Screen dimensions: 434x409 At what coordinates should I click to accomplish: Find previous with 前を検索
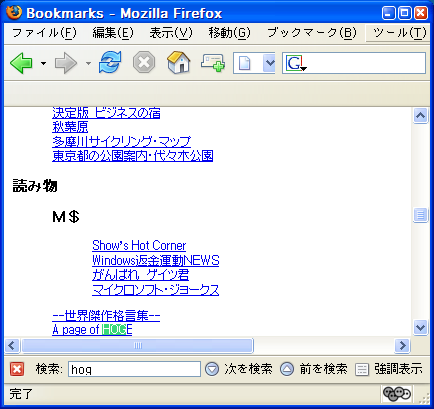(314, 369)
